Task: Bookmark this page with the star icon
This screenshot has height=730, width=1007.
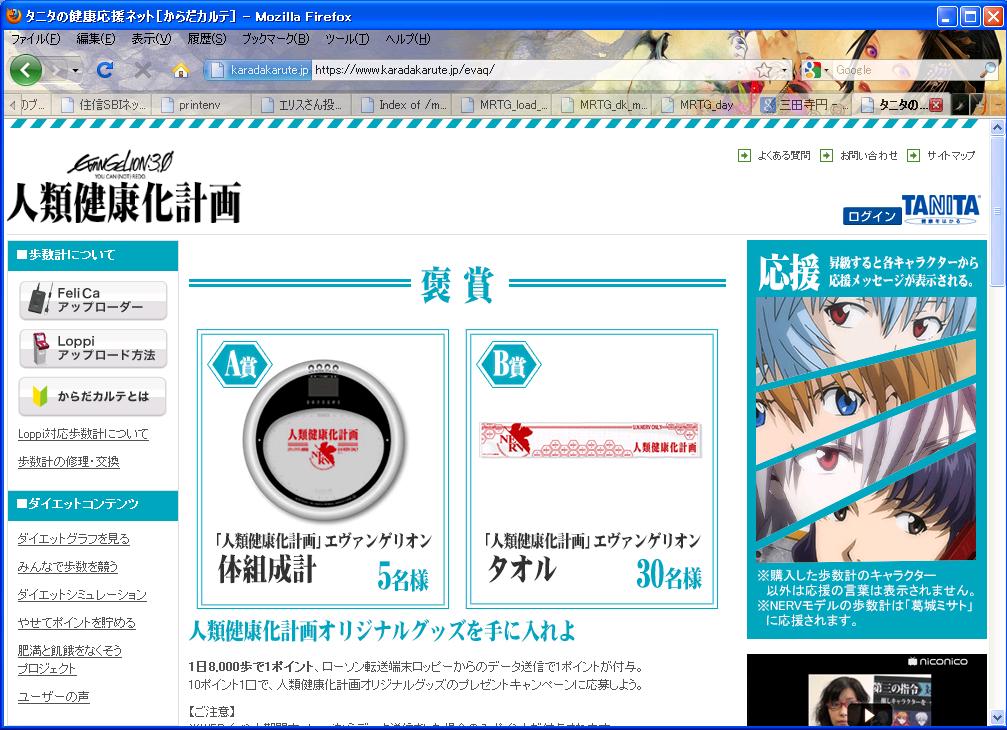Action: coord(764,69)
